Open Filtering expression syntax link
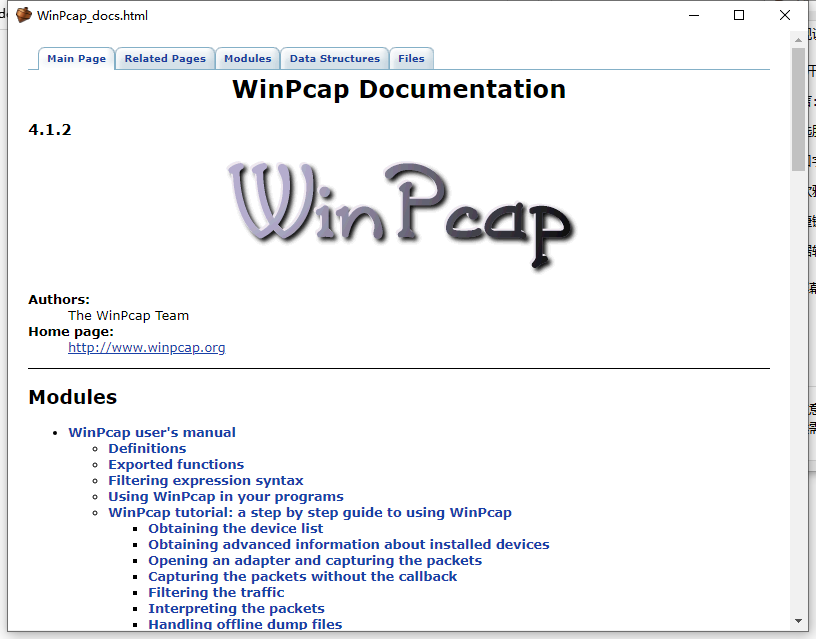 pos(206,481)
